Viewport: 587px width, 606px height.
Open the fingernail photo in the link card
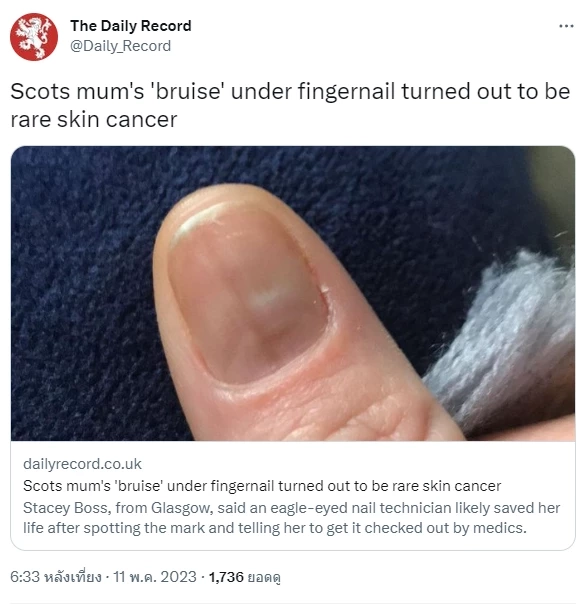point(293,293)
